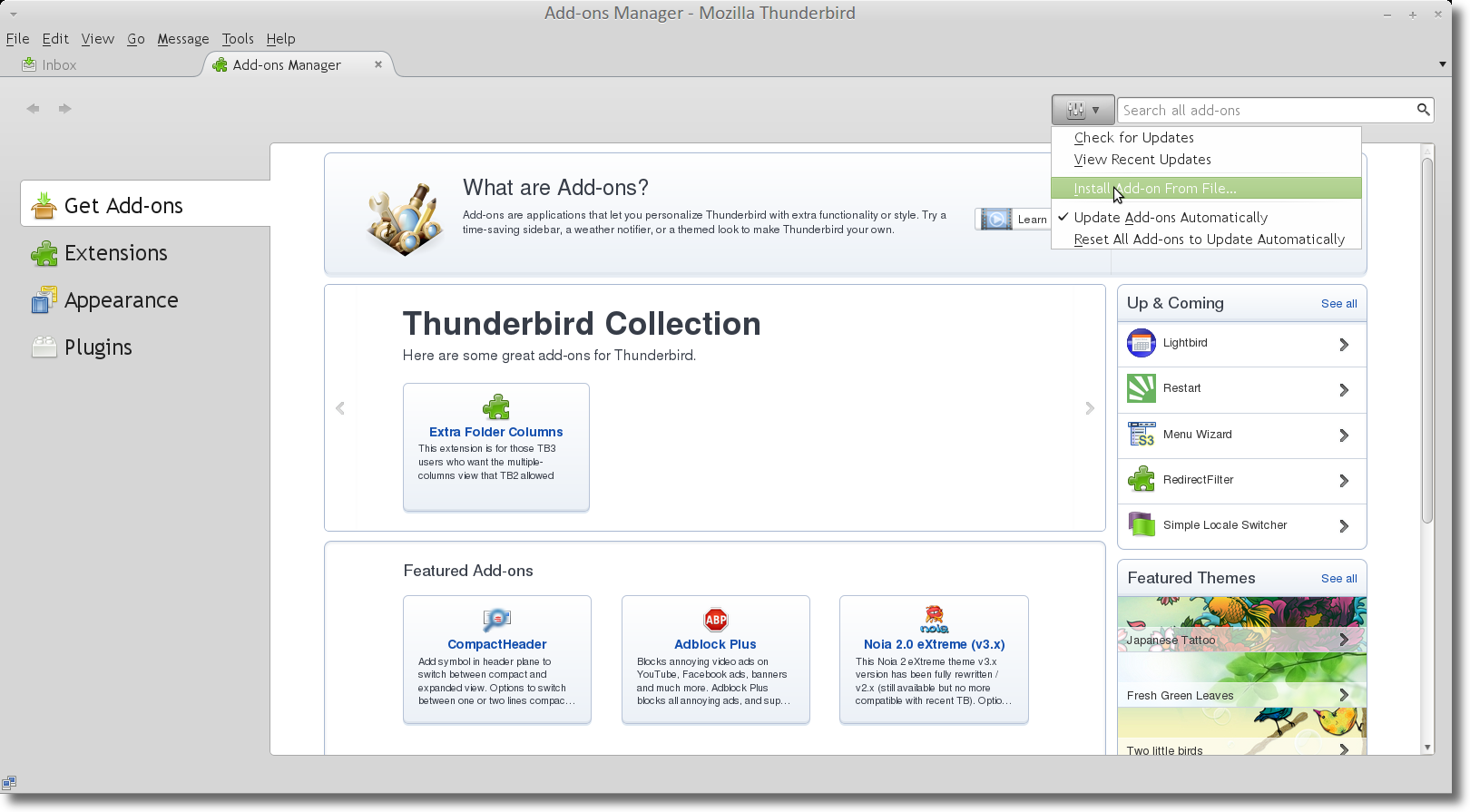Click See all for Featured Themes

(1338, 579)
